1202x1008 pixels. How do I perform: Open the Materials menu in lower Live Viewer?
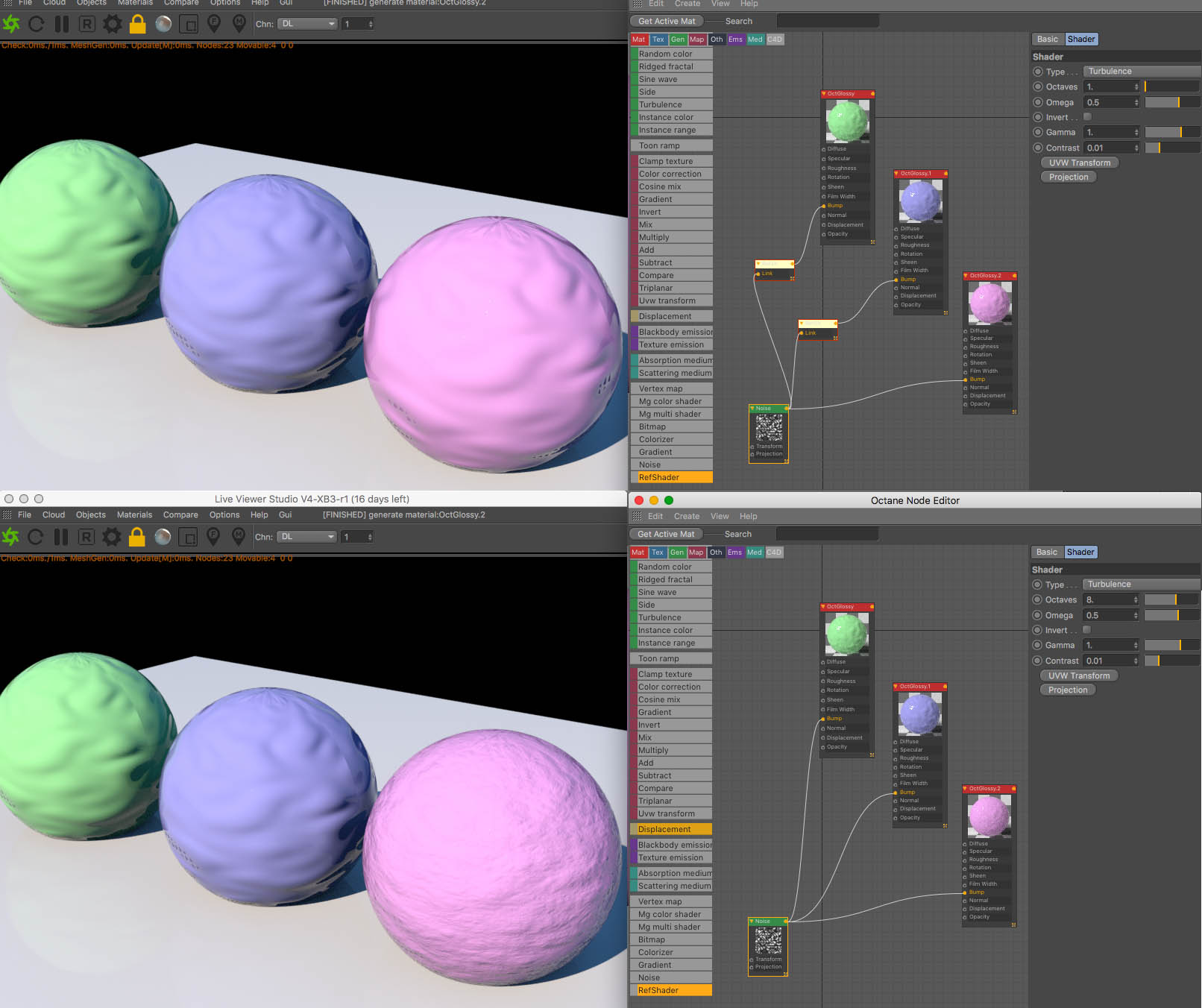pyautogui.click(x=134, y=515)
